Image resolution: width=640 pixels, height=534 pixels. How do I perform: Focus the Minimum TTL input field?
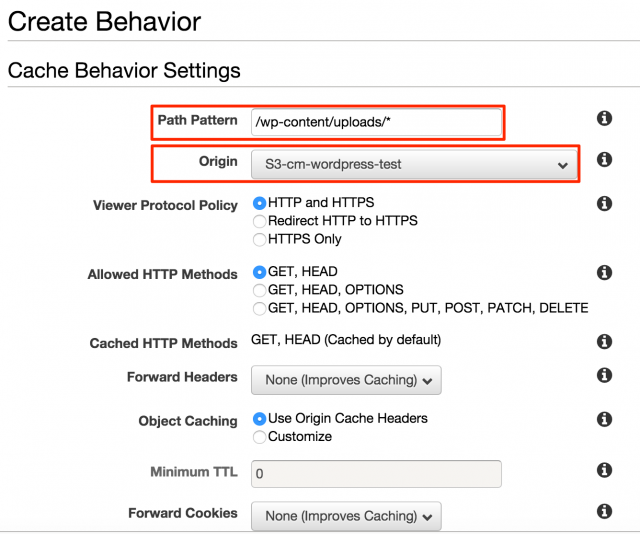click(x=376, y=474)
